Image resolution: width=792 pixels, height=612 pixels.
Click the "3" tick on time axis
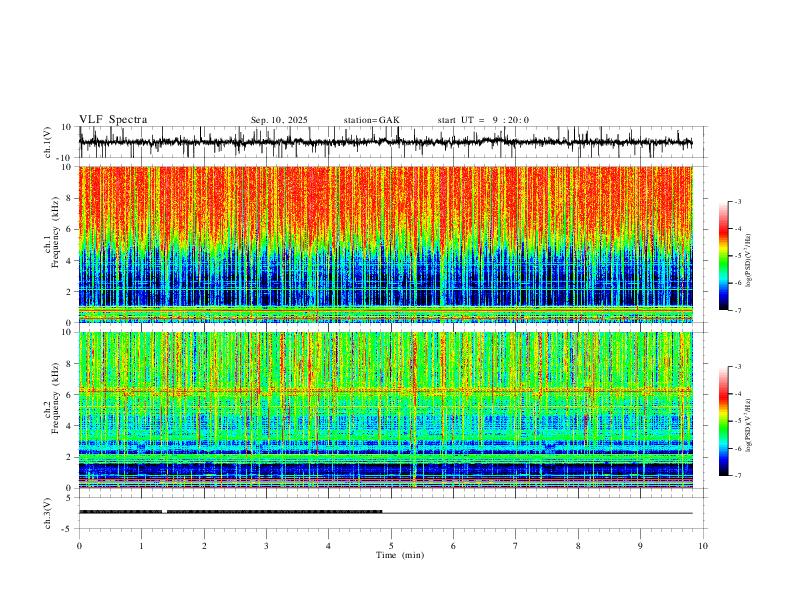click(266, 546)
